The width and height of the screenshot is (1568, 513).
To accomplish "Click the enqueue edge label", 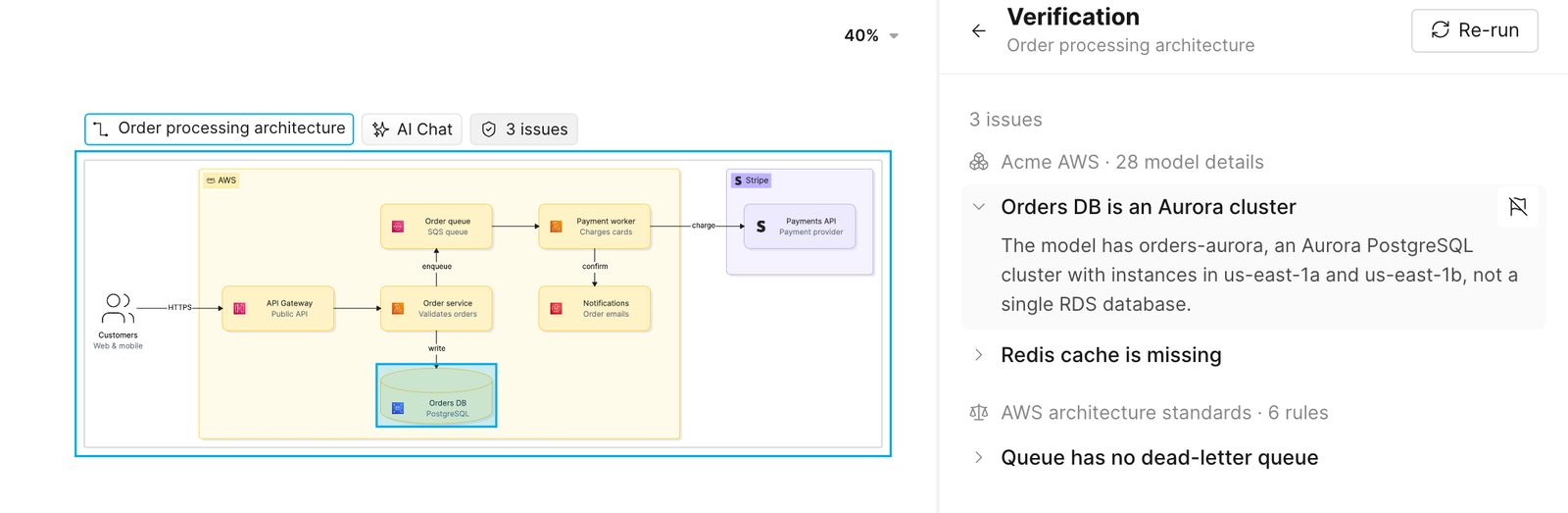I will [x=437, y=266].
